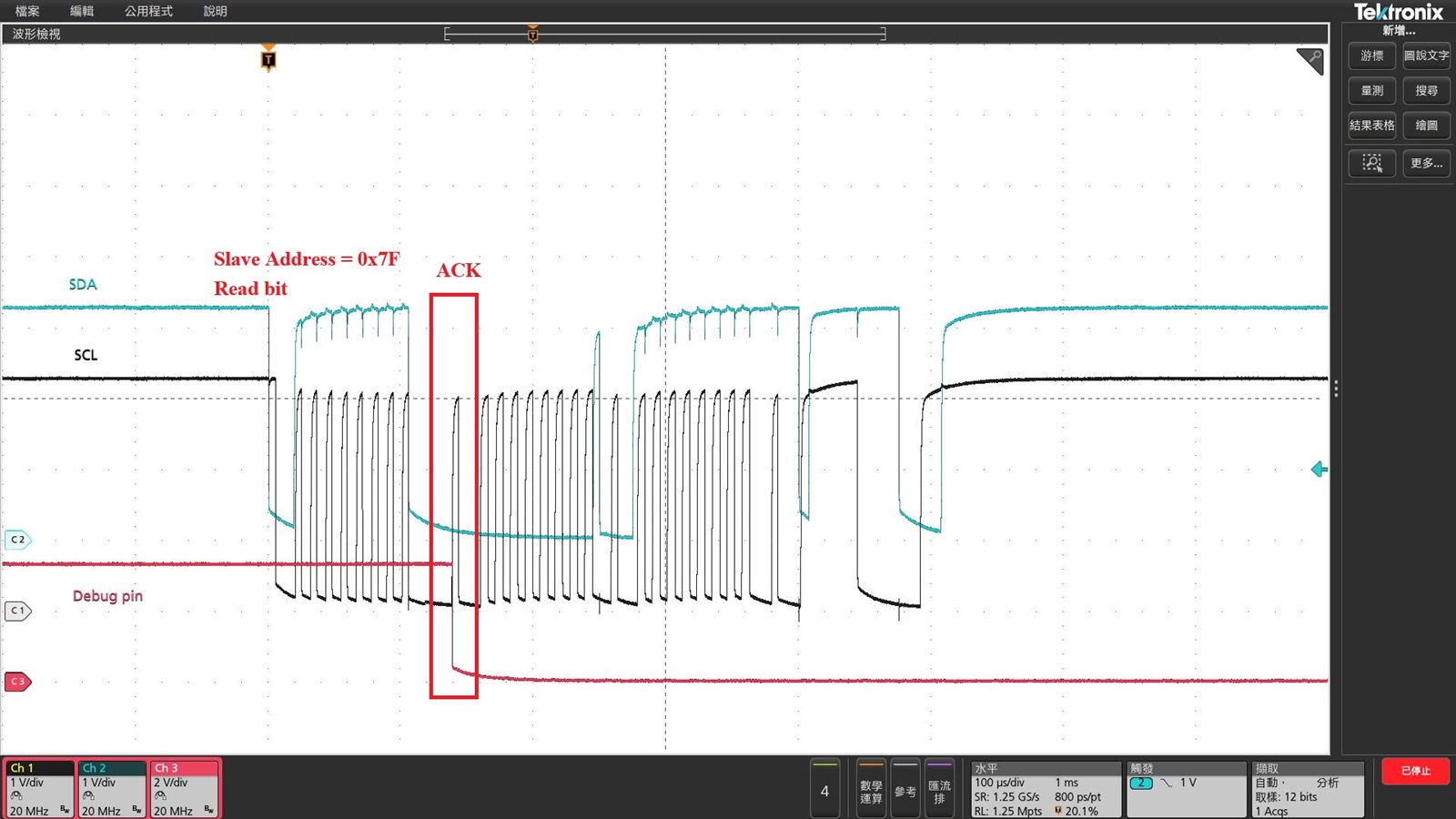Click the SR: 1.25 GS/s sample rate text

1006,797
